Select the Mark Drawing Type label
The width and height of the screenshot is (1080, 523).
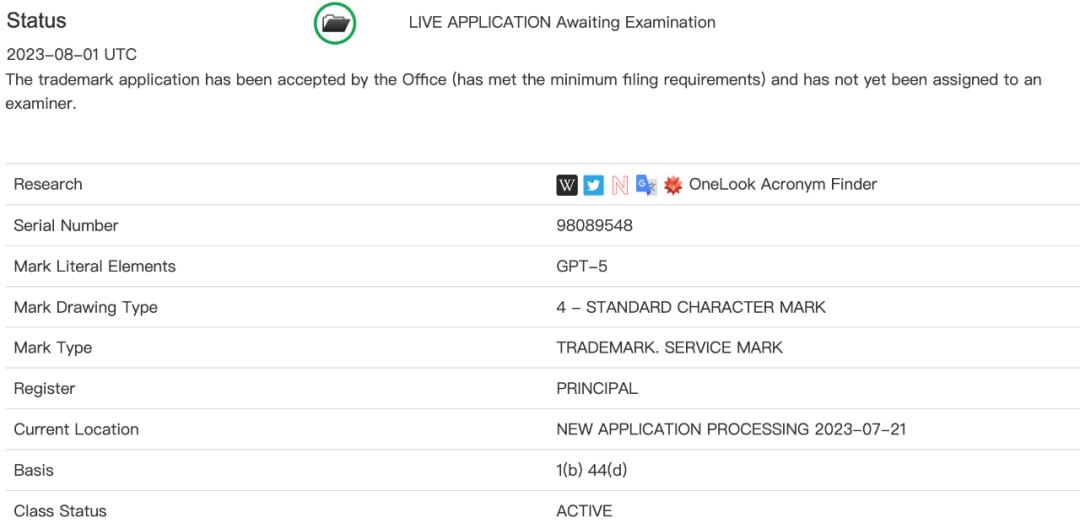tap(85, 307)
